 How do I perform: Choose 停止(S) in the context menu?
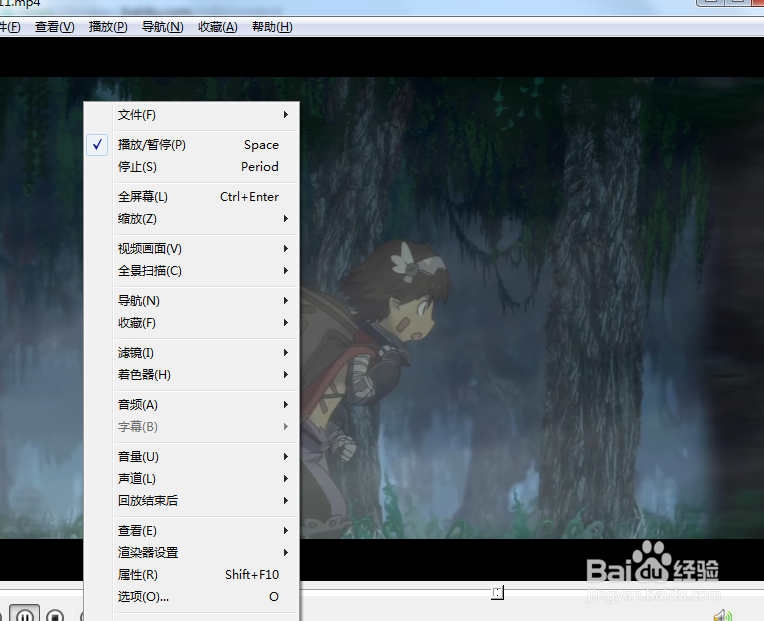click(x=192, y=167)
